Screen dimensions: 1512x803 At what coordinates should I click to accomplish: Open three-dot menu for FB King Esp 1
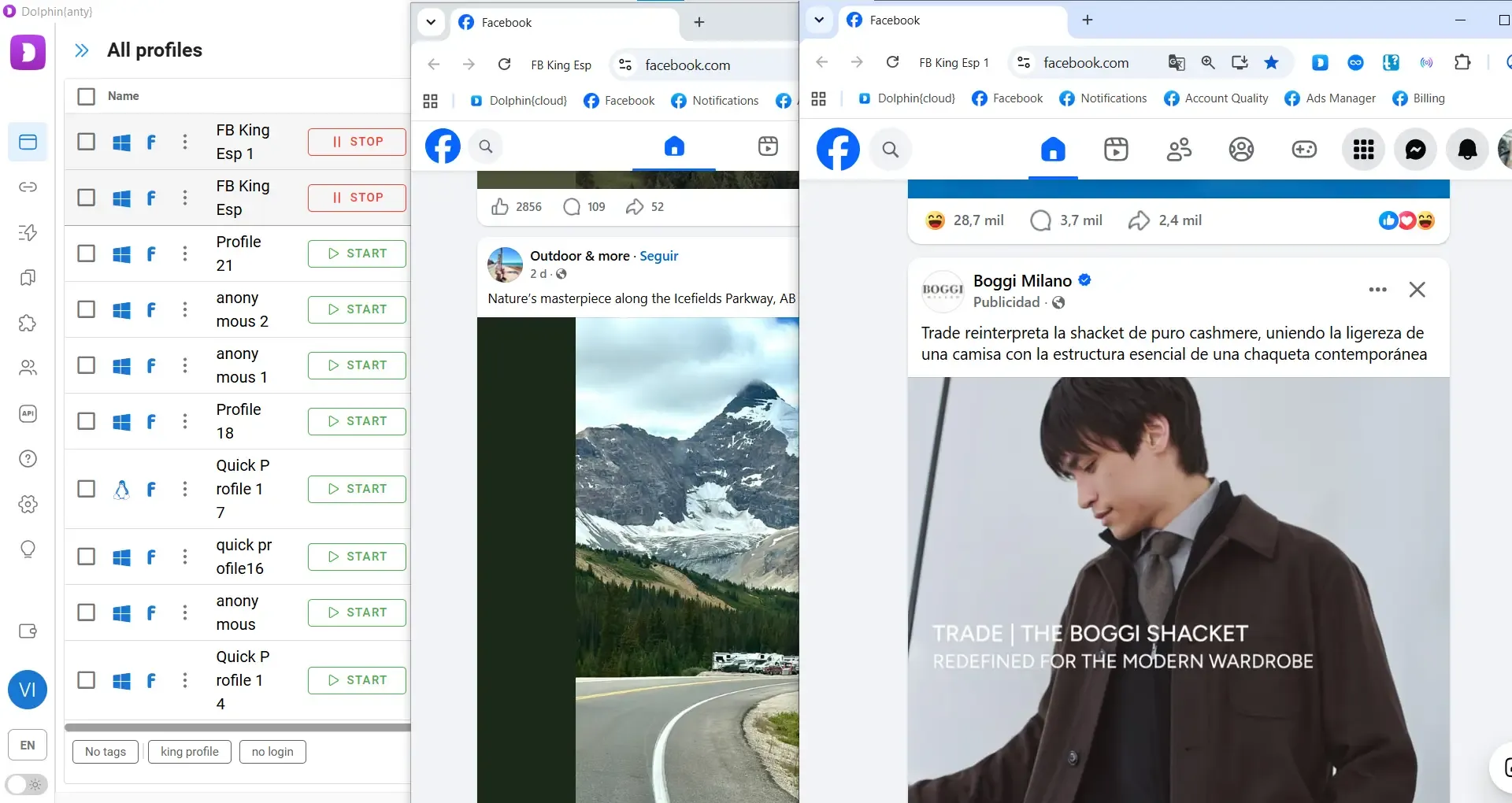point(185,142)
